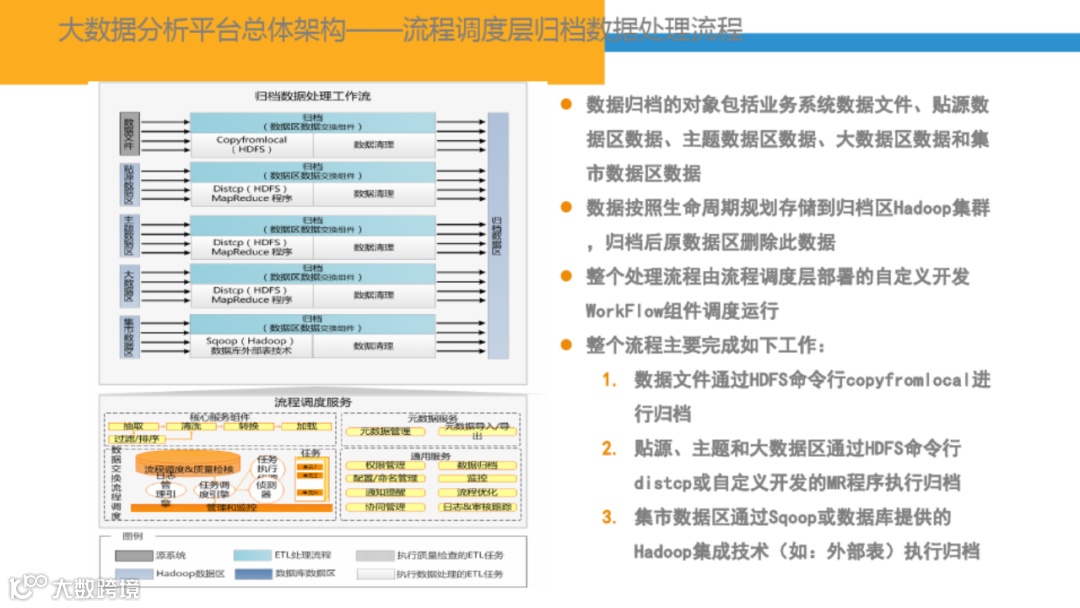Screen dimensions: 1080x608
Task: Select the bullet mentioning WorkFlow组件调度运行
Action: coord(778,294)
